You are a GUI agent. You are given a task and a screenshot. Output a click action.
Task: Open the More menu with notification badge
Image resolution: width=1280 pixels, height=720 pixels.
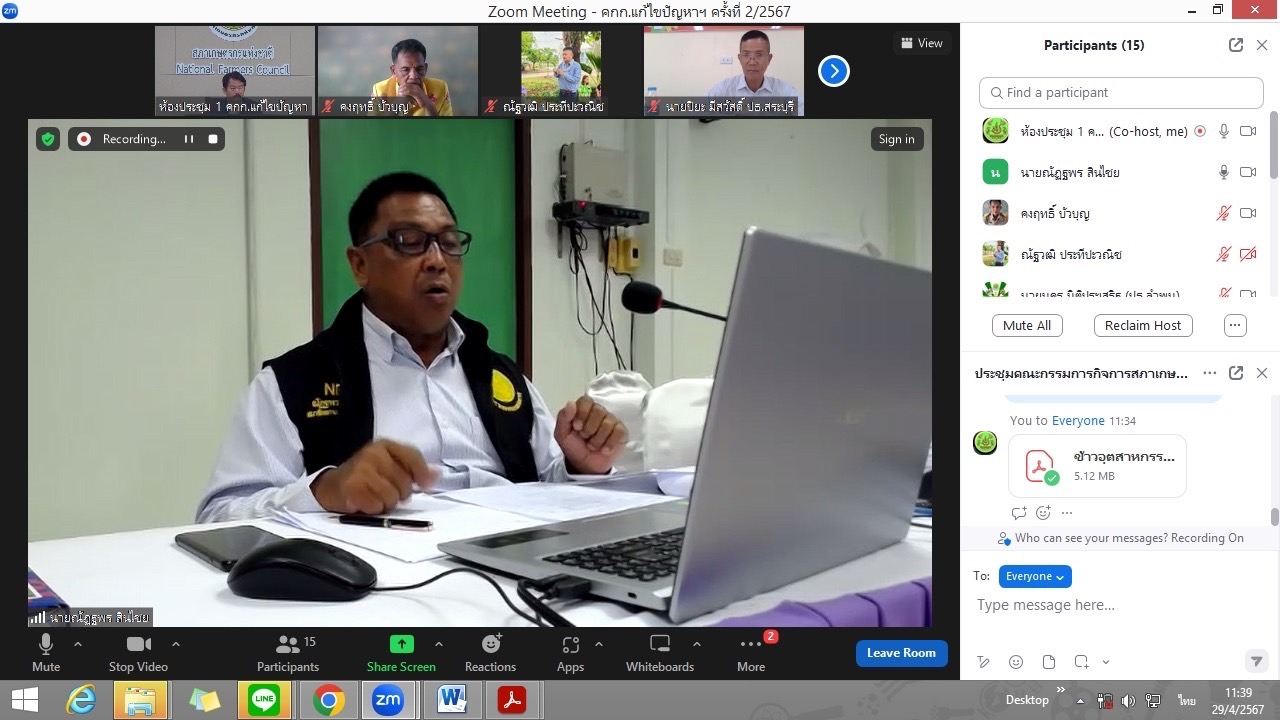pyautogui.click(x=751, y=652)
